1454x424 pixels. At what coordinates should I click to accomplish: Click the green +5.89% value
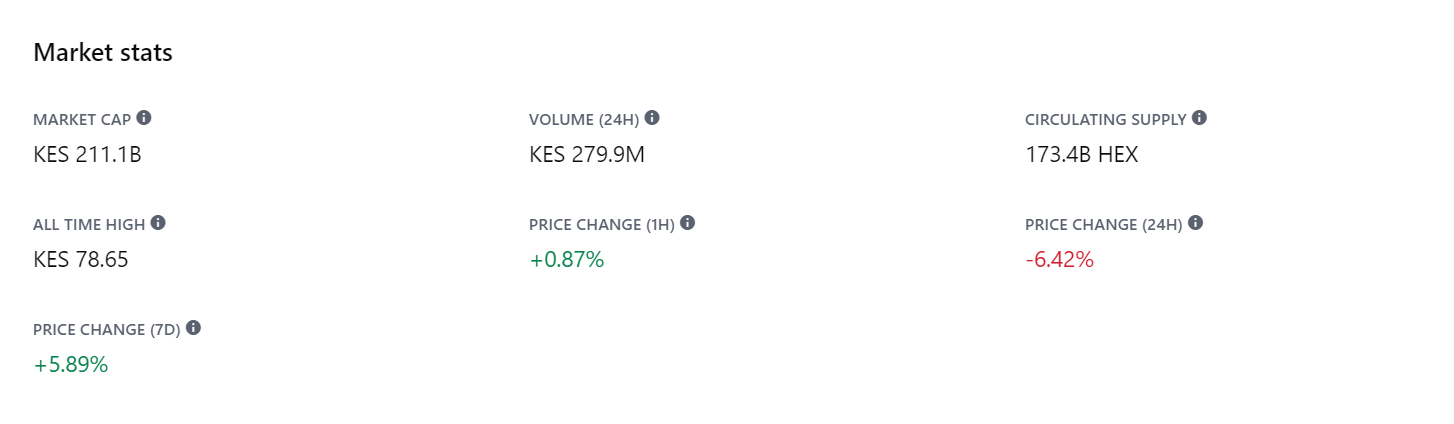click(71, 365)
